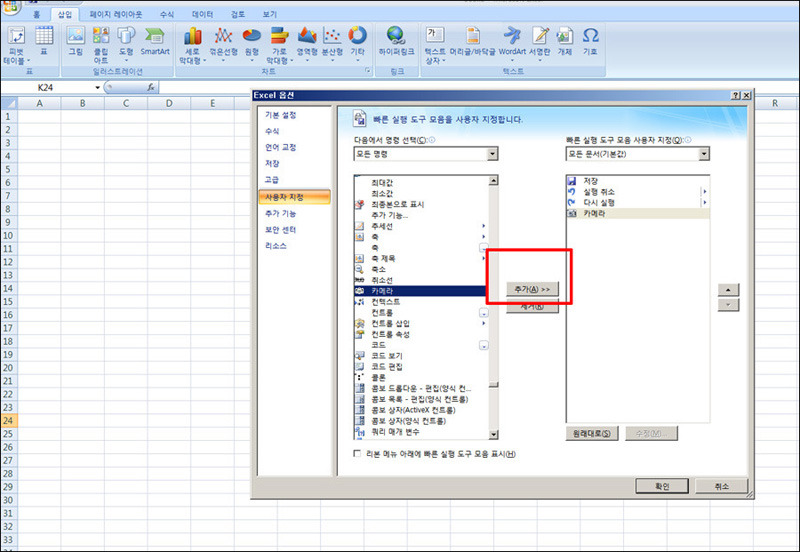Select 카메라 in the command list
Image resolution: width=800 pixels, height=552 pixels.
[420, 291]
